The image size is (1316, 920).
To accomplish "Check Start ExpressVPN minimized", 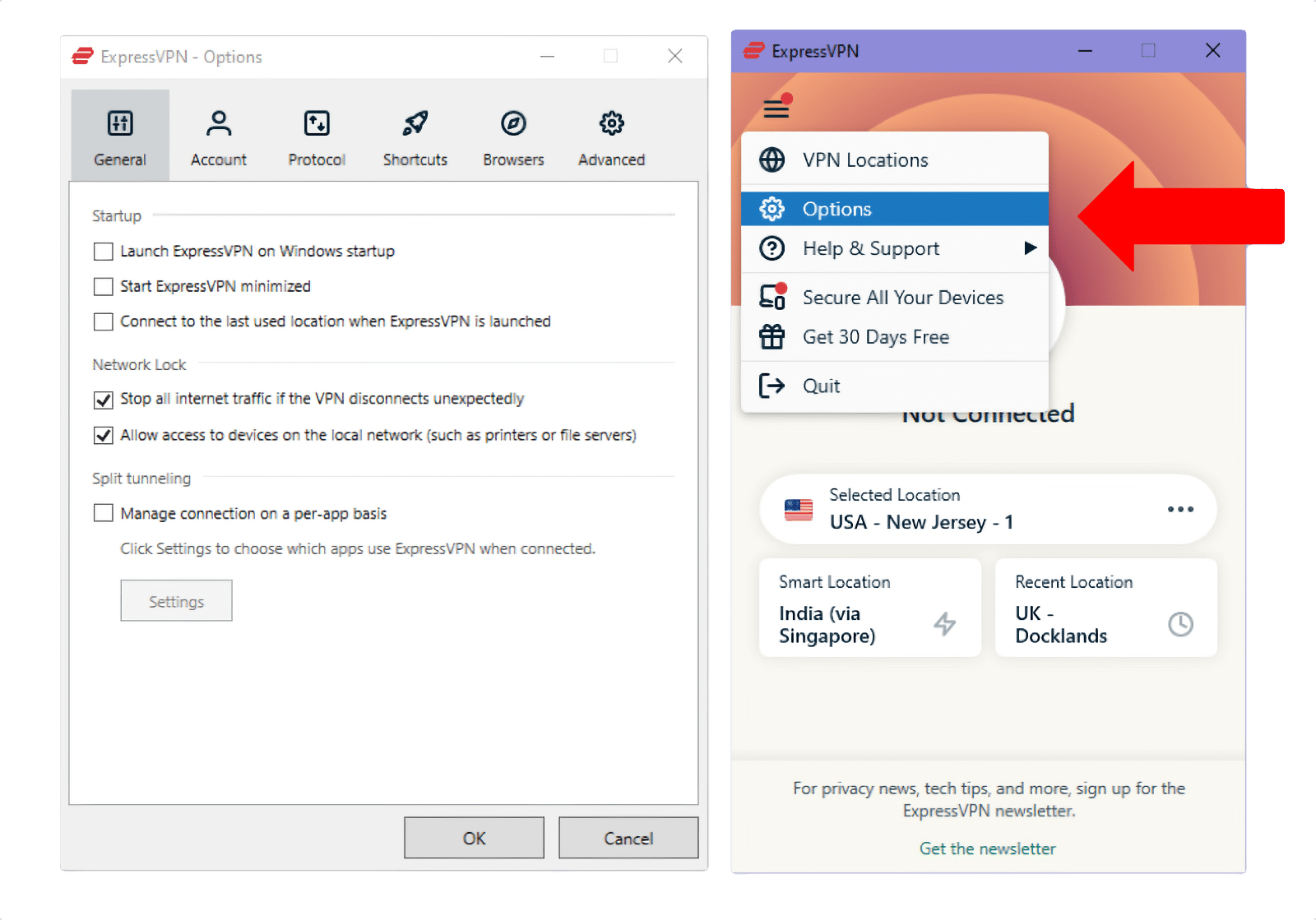I will (103, 286).
